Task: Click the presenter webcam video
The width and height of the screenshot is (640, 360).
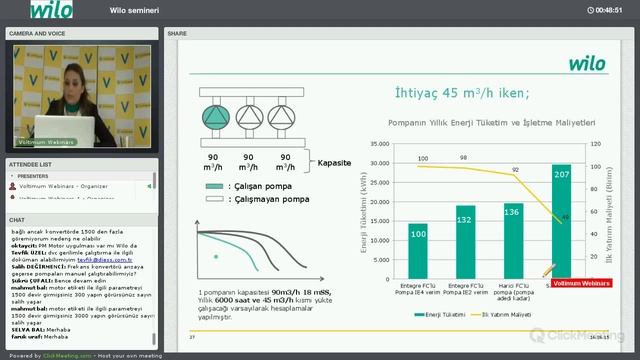Action: coord(82,96)
